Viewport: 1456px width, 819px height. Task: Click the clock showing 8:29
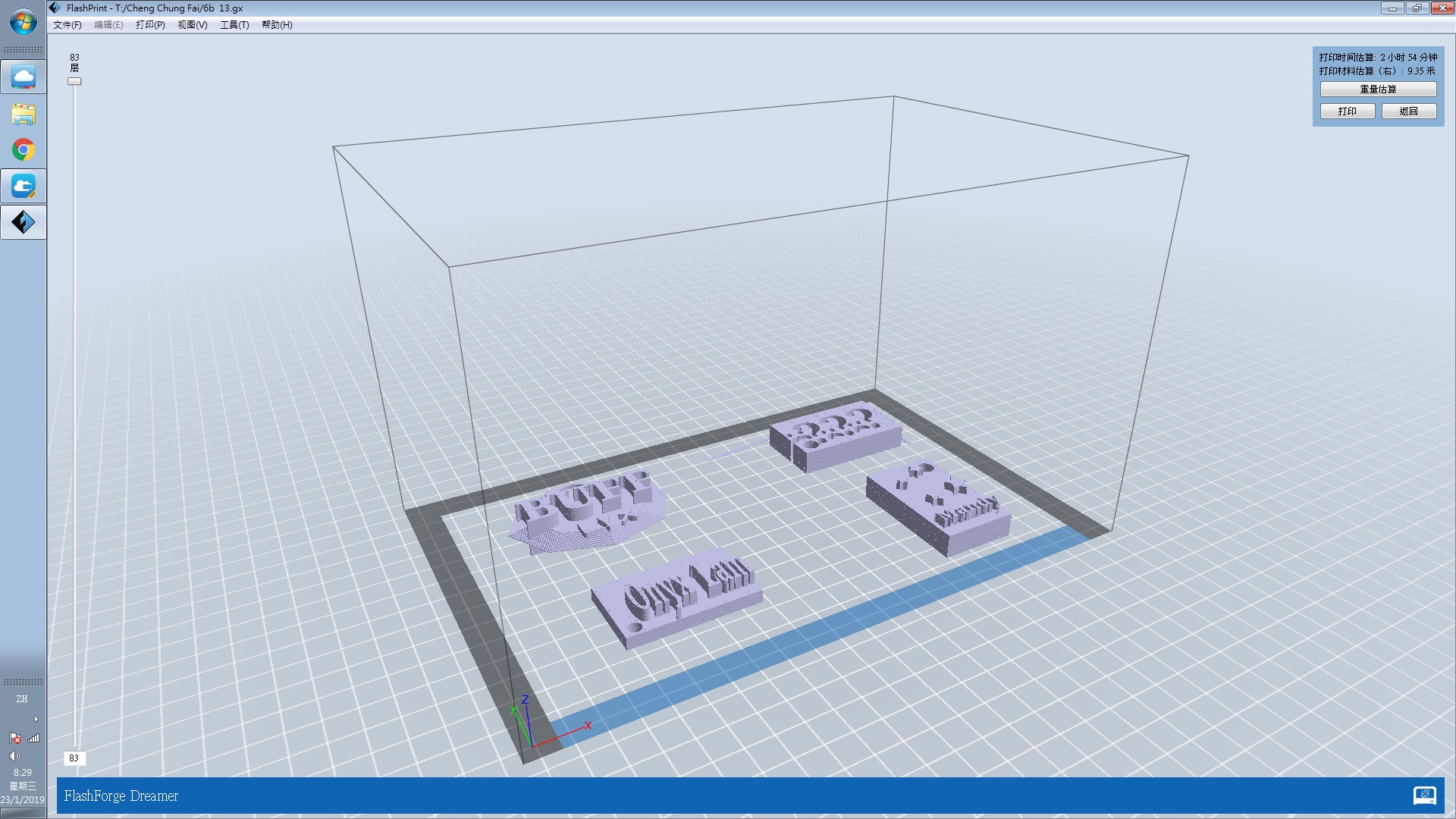tap(23, 773)
